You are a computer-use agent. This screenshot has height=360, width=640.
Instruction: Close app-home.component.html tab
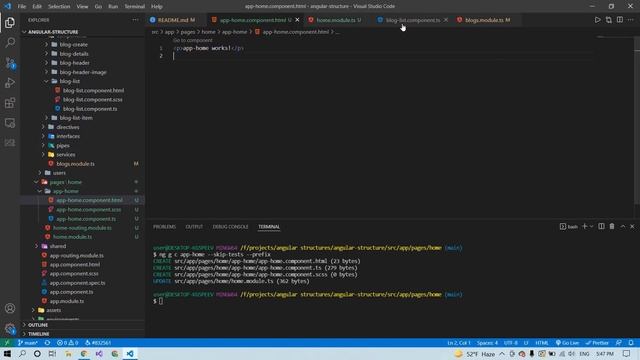[297, 20]
